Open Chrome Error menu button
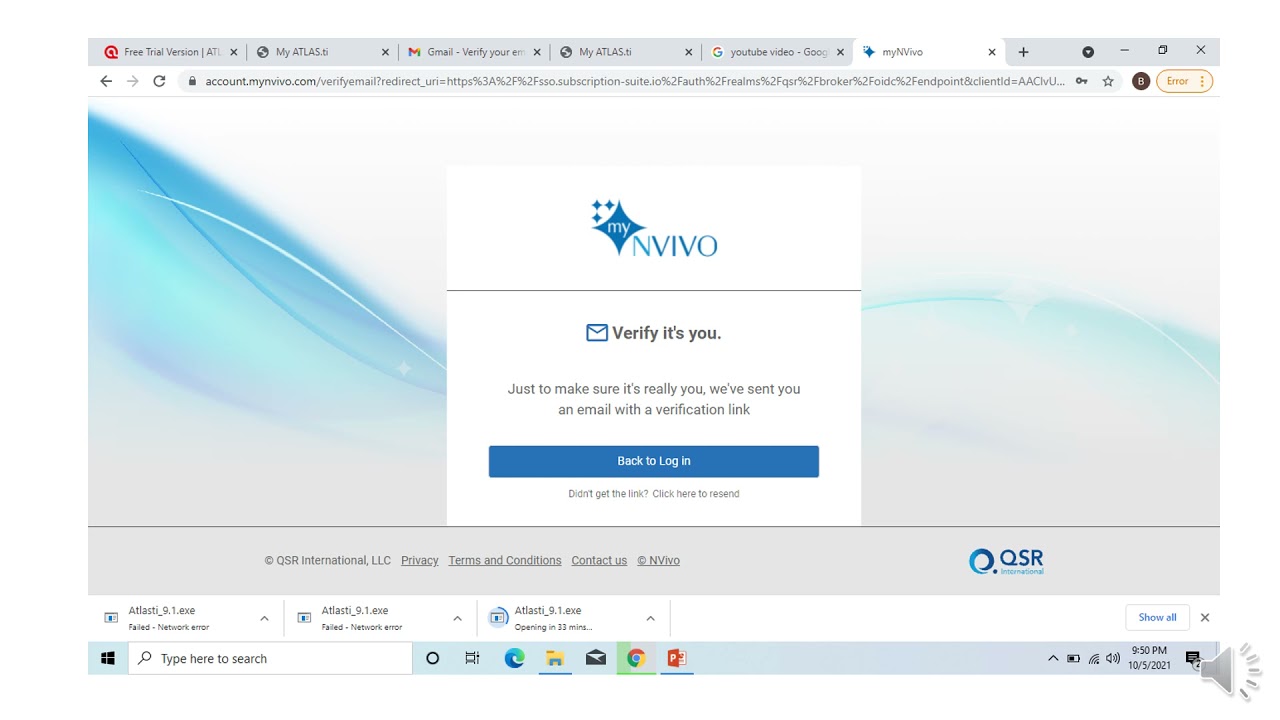The height and width of the screenshot is (720, 1280). point(1185,81)
